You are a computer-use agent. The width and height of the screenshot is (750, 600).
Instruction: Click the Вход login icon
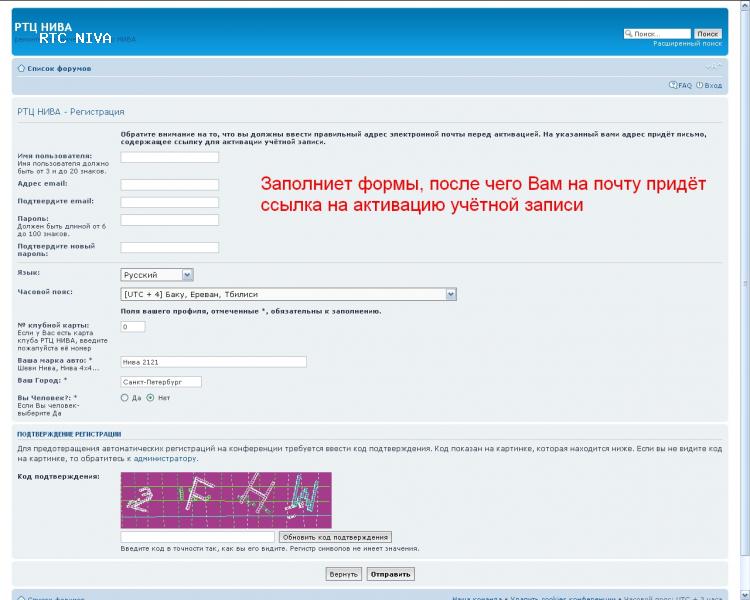[x=699, y=85]
